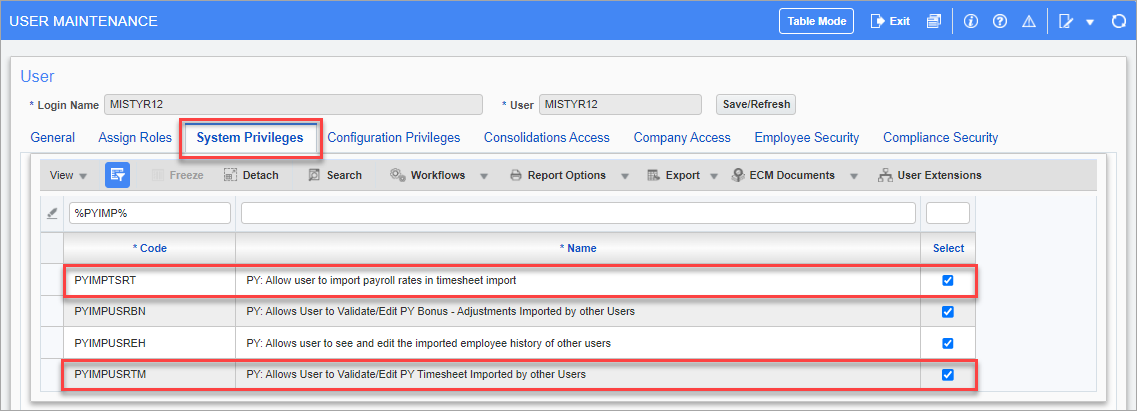Click the refresh icon in header

tap(1119, 21)
